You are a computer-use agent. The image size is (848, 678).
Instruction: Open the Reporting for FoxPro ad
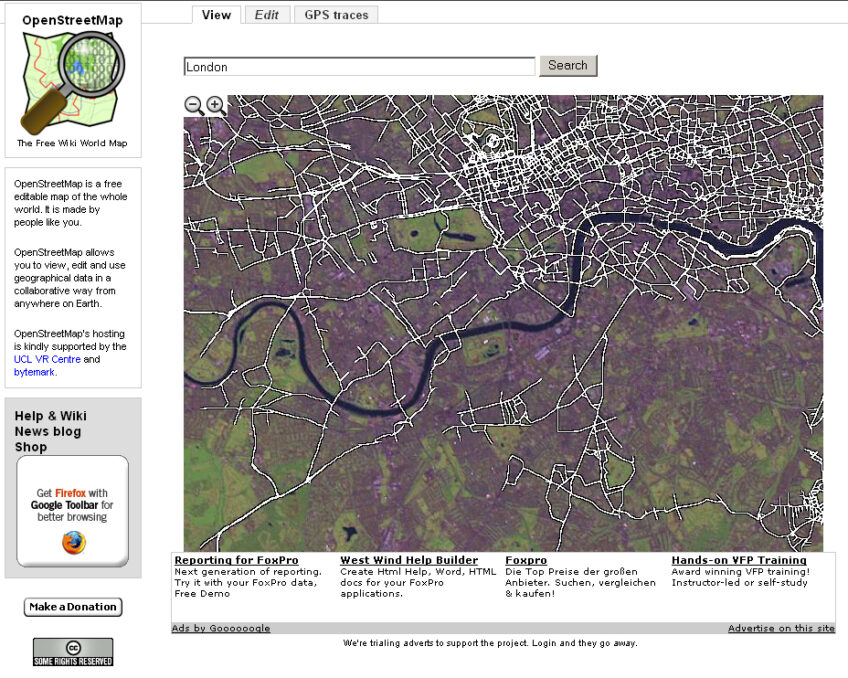point(240,560)
